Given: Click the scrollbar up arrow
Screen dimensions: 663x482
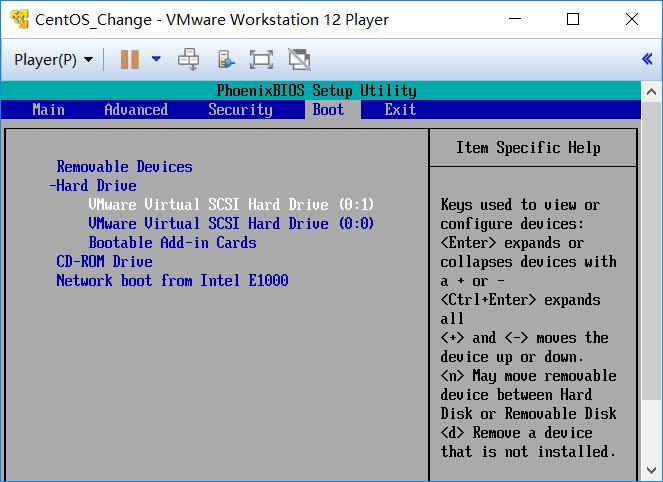Looking at the screenshot, I should [652, 92].
